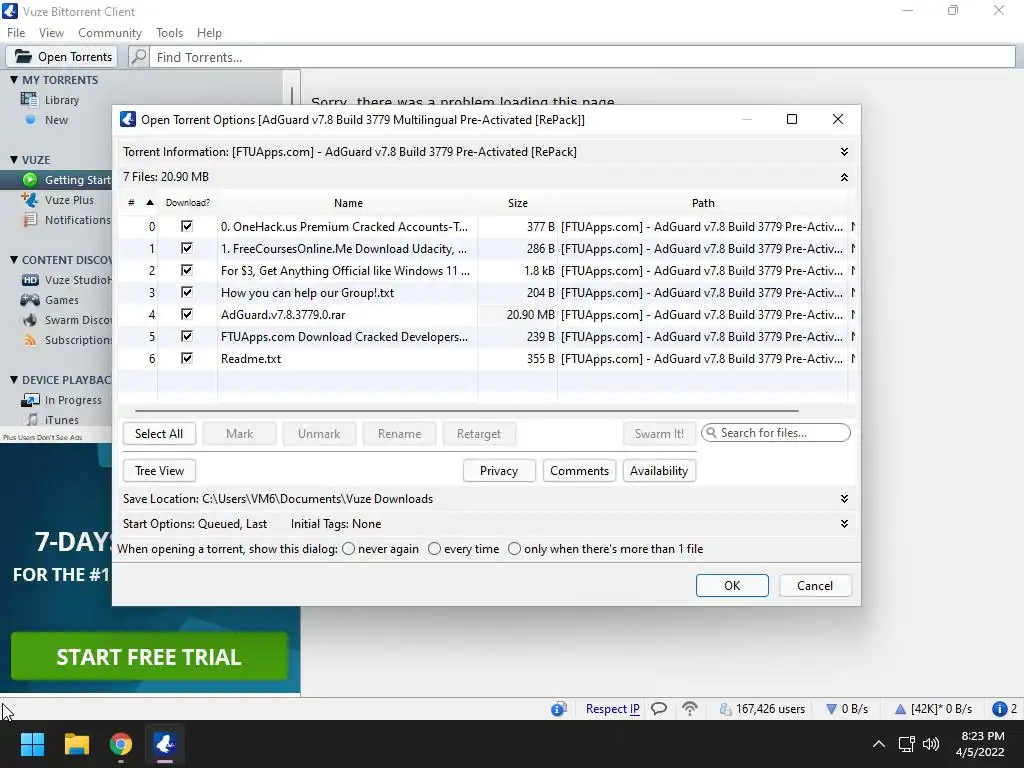Viewport: 1024px width, 768px height.
Task: Click the upload speed [42K]* 0 B/s indicator
Action: click(935, 709)
